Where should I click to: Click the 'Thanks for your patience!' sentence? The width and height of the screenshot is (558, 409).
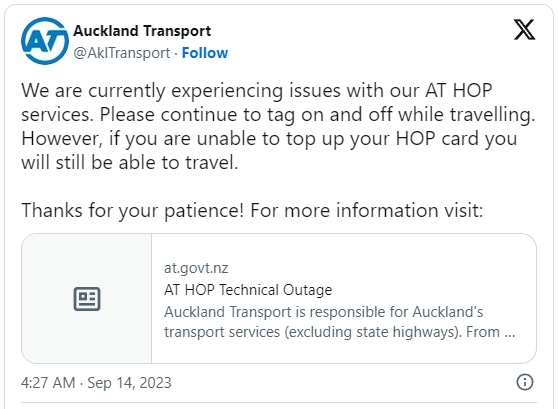(133, 210)
